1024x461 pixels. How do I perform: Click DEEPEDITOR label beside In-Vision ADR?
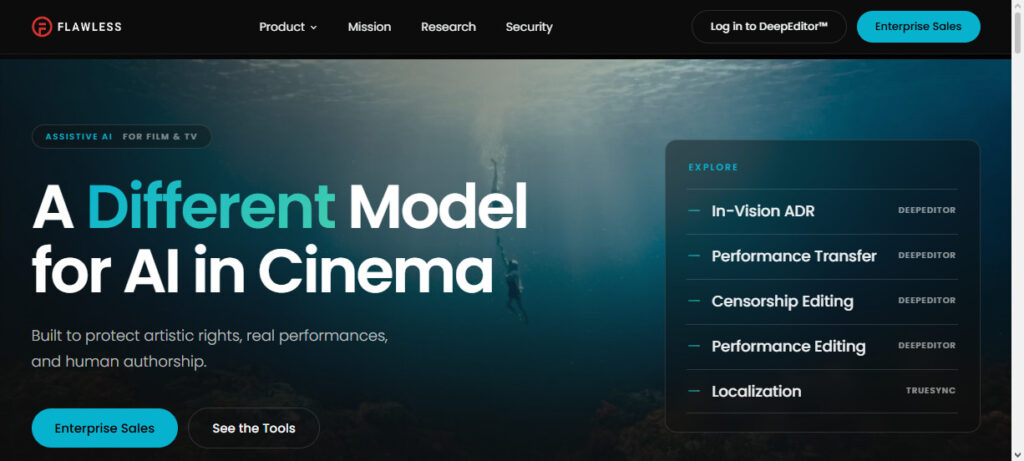tap(927, 210)
